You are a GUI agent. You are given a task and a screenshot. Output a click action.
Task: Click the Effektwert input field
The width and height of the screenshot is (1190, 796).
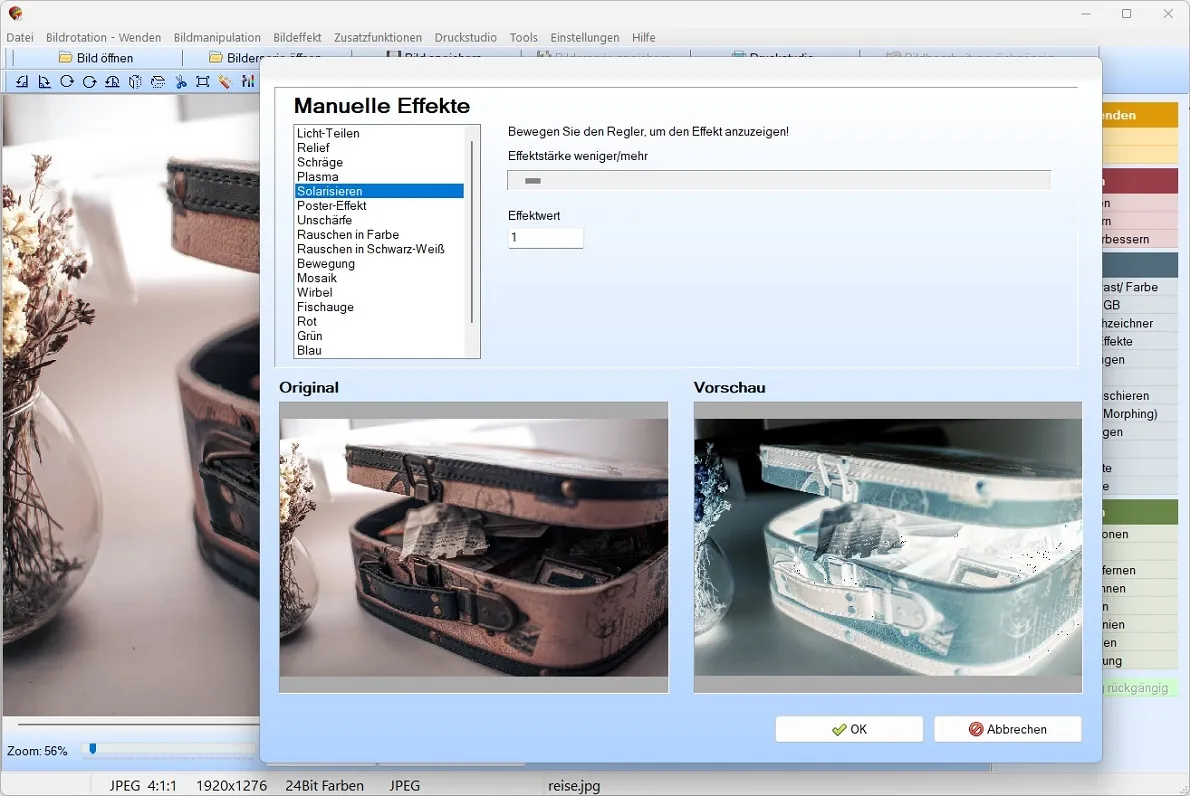[x=546, y=238]
